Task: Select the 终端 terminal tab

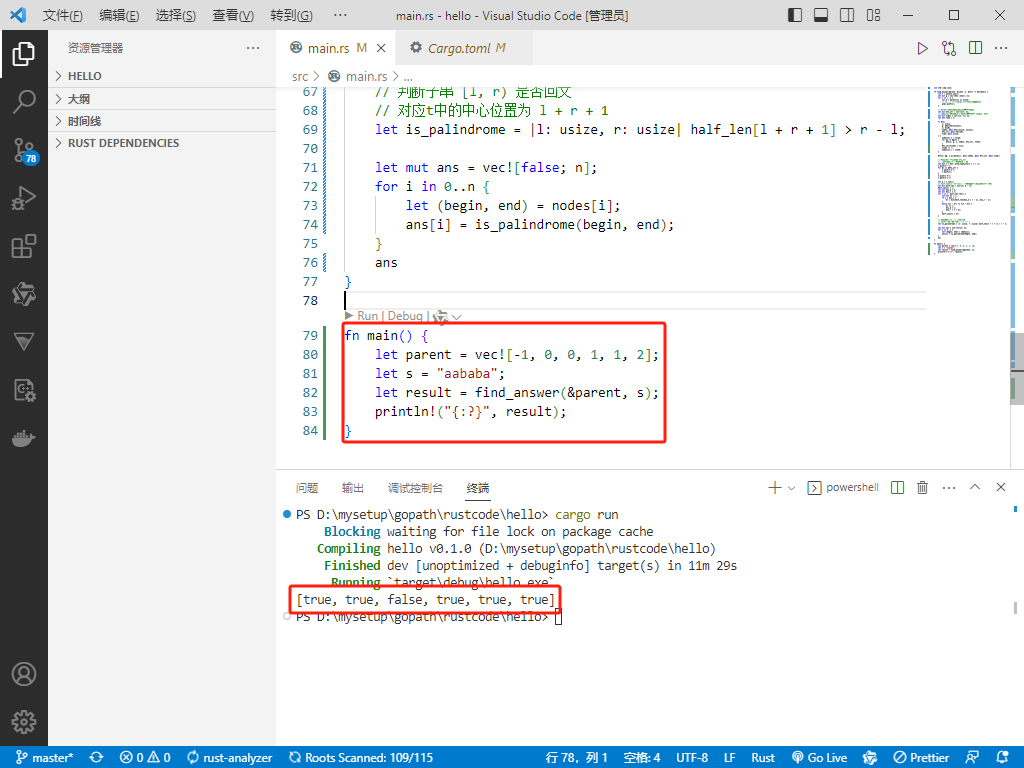Action: (x=478, y=488)
